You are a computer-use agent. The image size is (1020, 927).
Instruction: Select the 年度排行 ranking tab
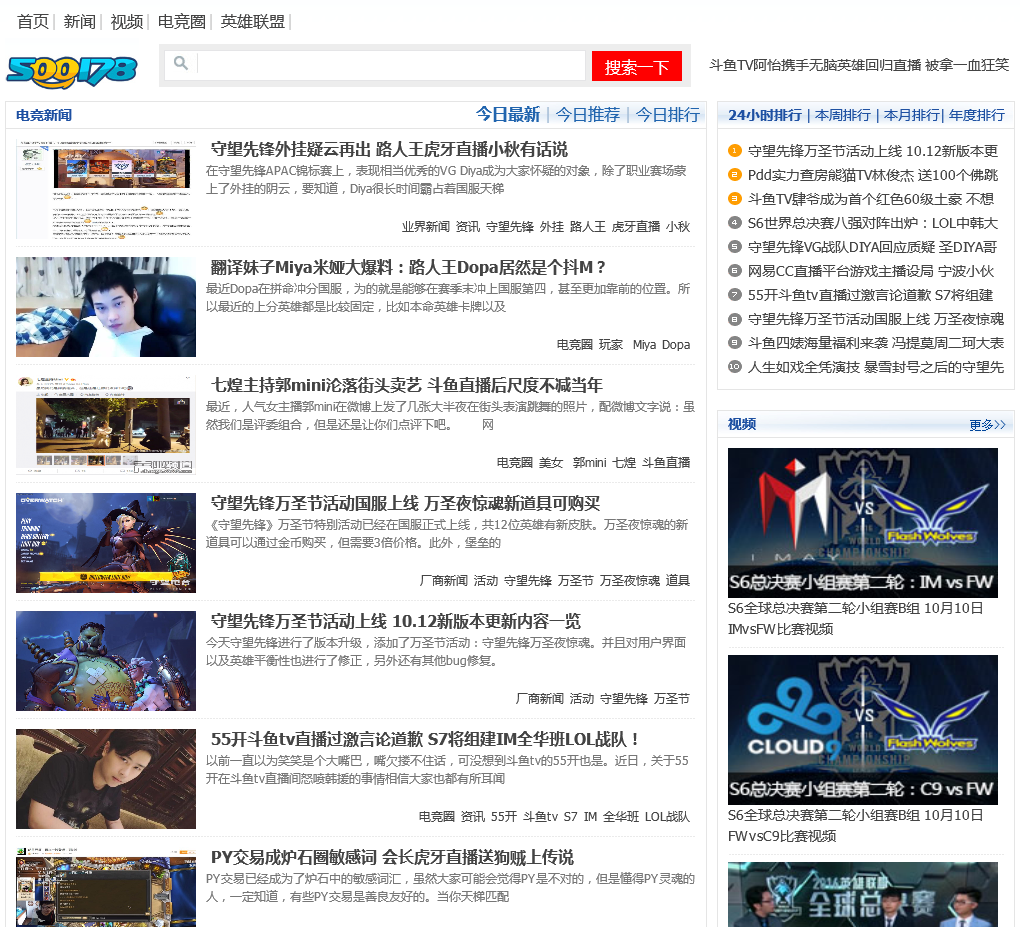976,115
